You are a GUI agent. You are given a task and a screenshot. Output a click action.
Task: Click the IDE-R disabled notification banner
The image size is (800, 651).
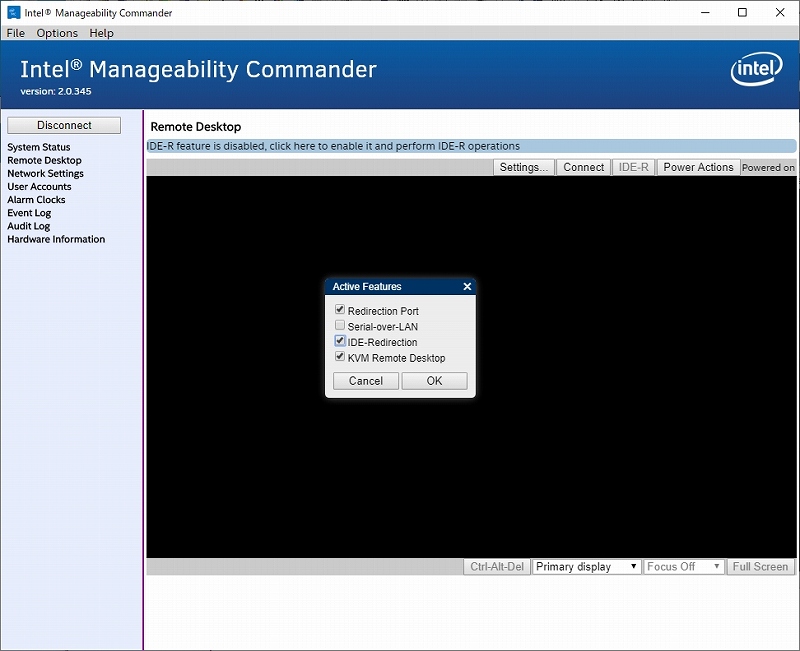471,146
